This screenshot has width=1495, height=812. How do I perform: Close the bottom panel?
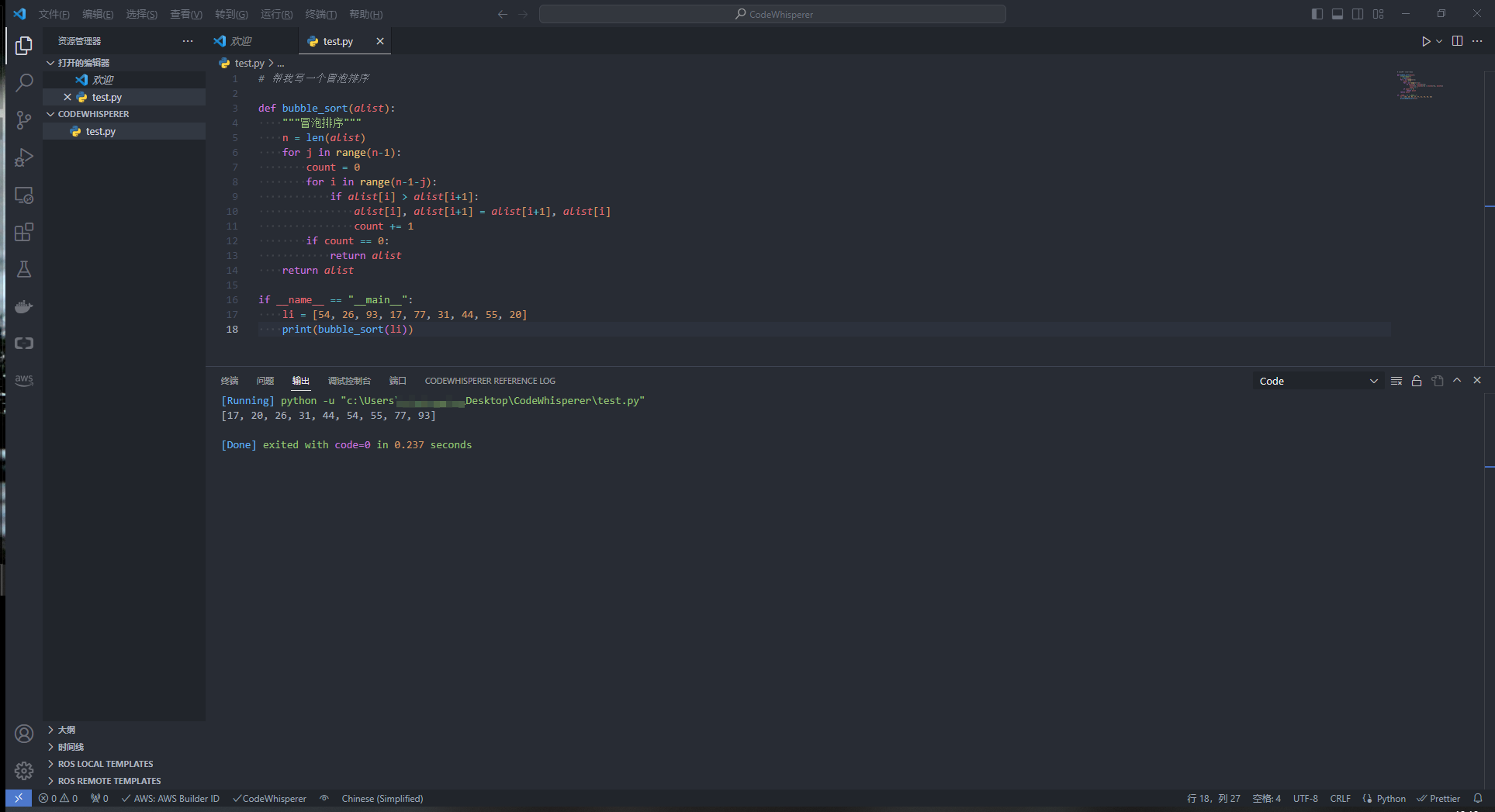(x=1477, y=380)
